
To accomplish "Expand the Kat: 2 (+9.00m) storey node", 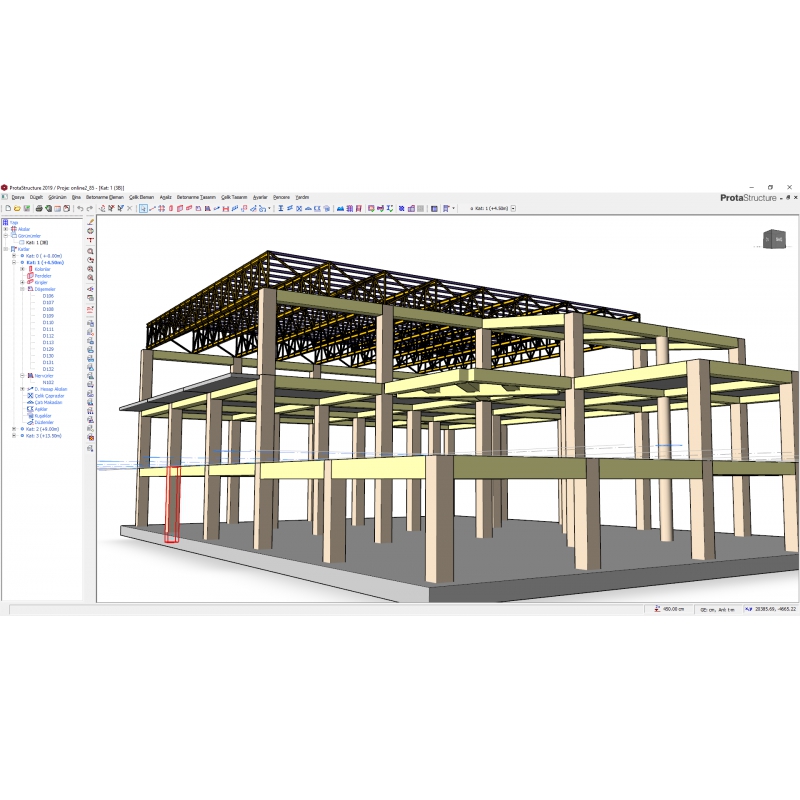I will (13, 429).
